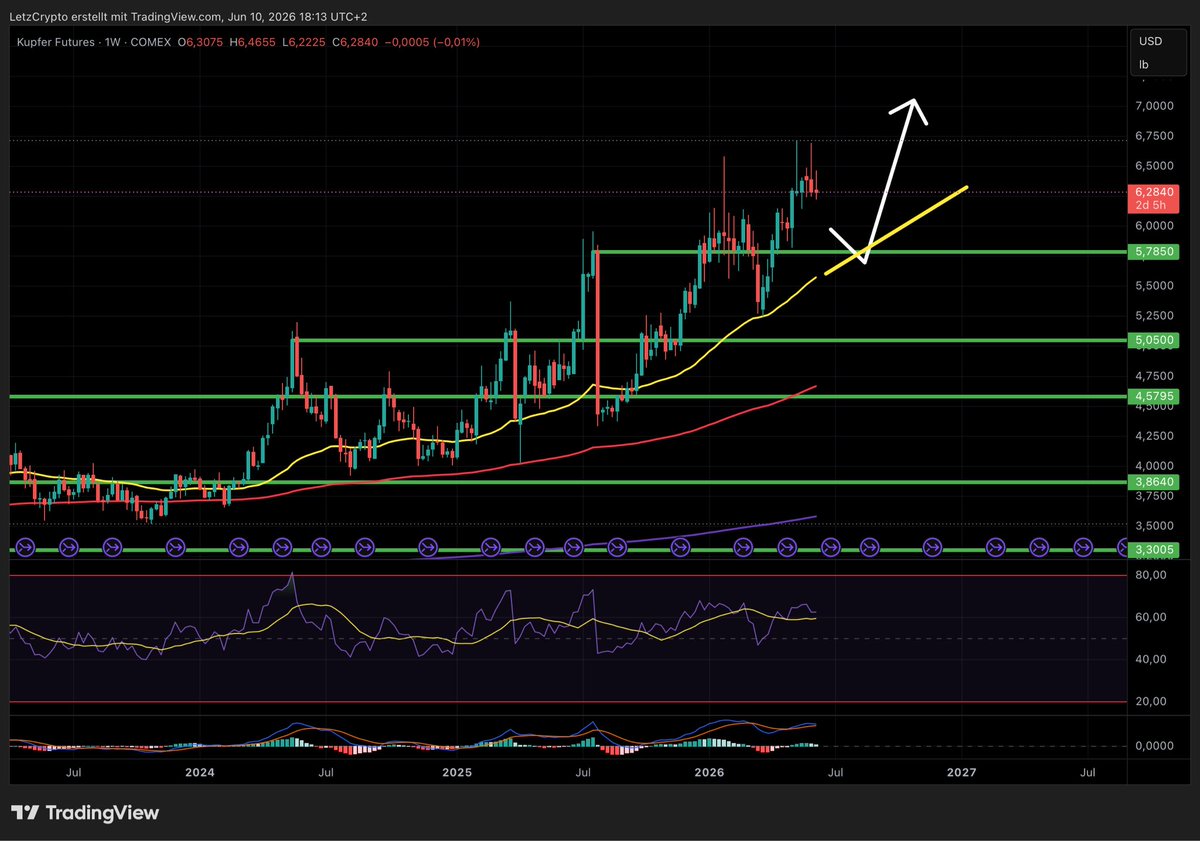Click the 6,7500 price axis tick
1200x841 pixels.
[1153, 136]
